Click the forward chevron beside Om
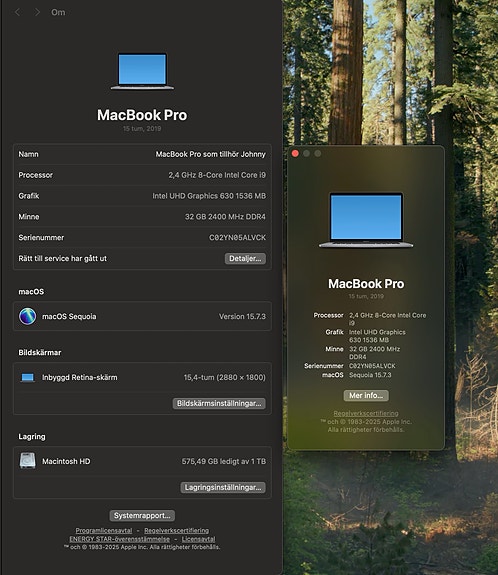The height and width of the screenshot is (575, 498). coord(37,12)
